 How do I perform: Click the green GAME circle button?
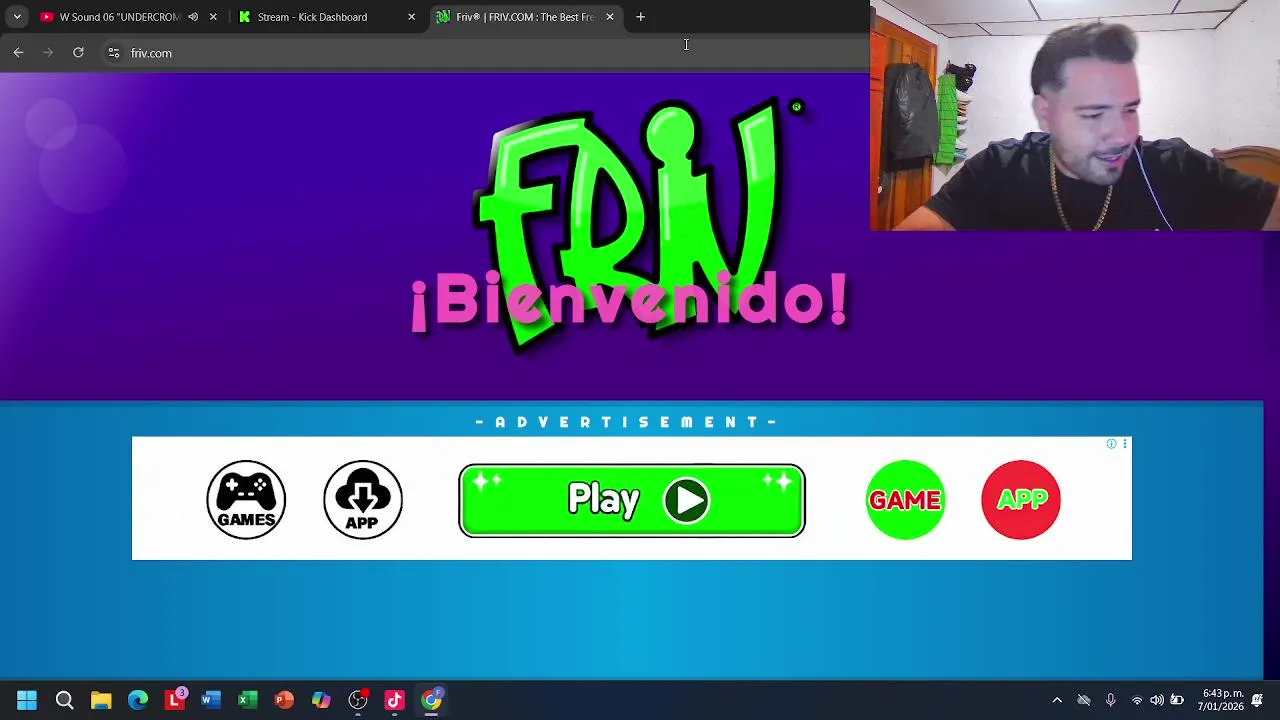click(x=905, y=500)
